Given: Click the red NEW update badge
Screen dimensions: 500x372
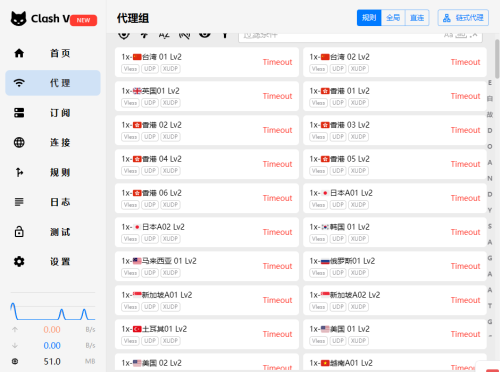Looking at the screenshot, I should click(84, 20).
